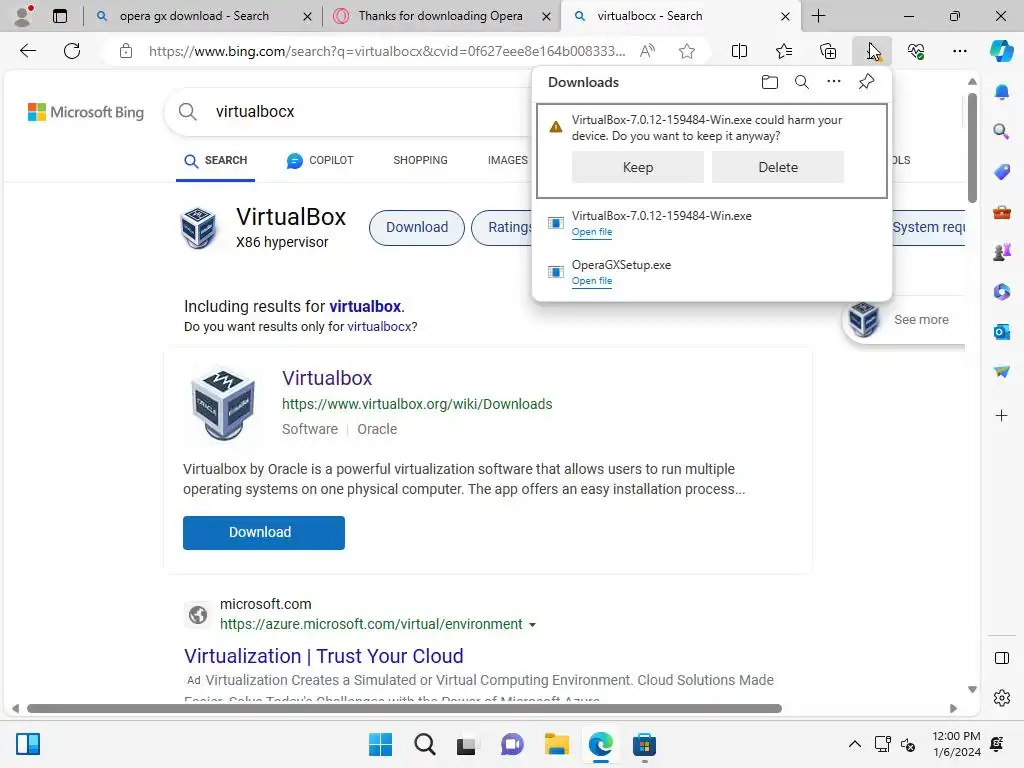Open File Explorer from taskbar

tap(556, 744)
